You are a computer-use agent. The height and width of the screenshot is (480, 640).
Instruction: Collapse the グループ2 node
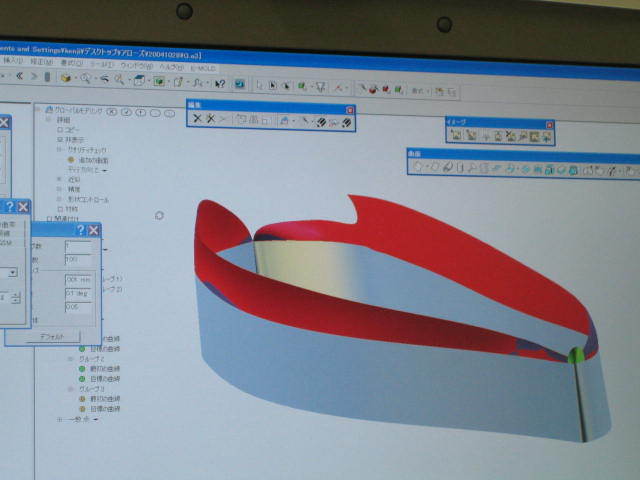tap(71, 359)
